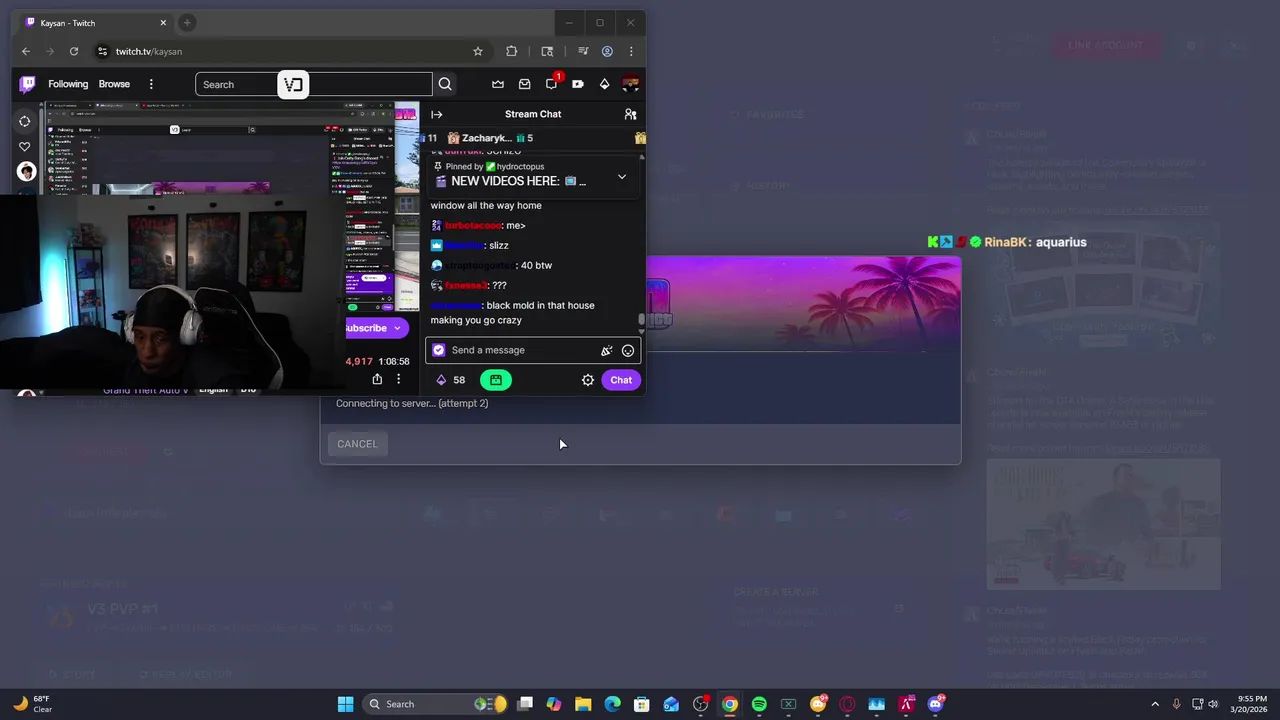
Task: Open the weather widget 68°F Clear
Action: (32, 704)
